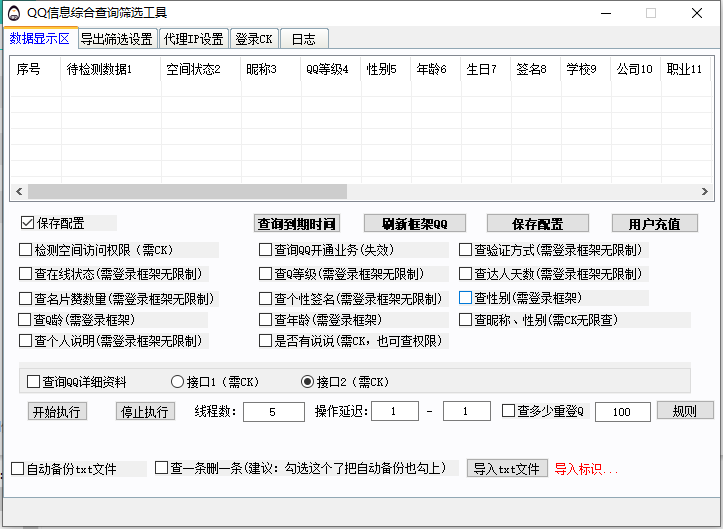Check the 查在线状态 option

[26, 273]
